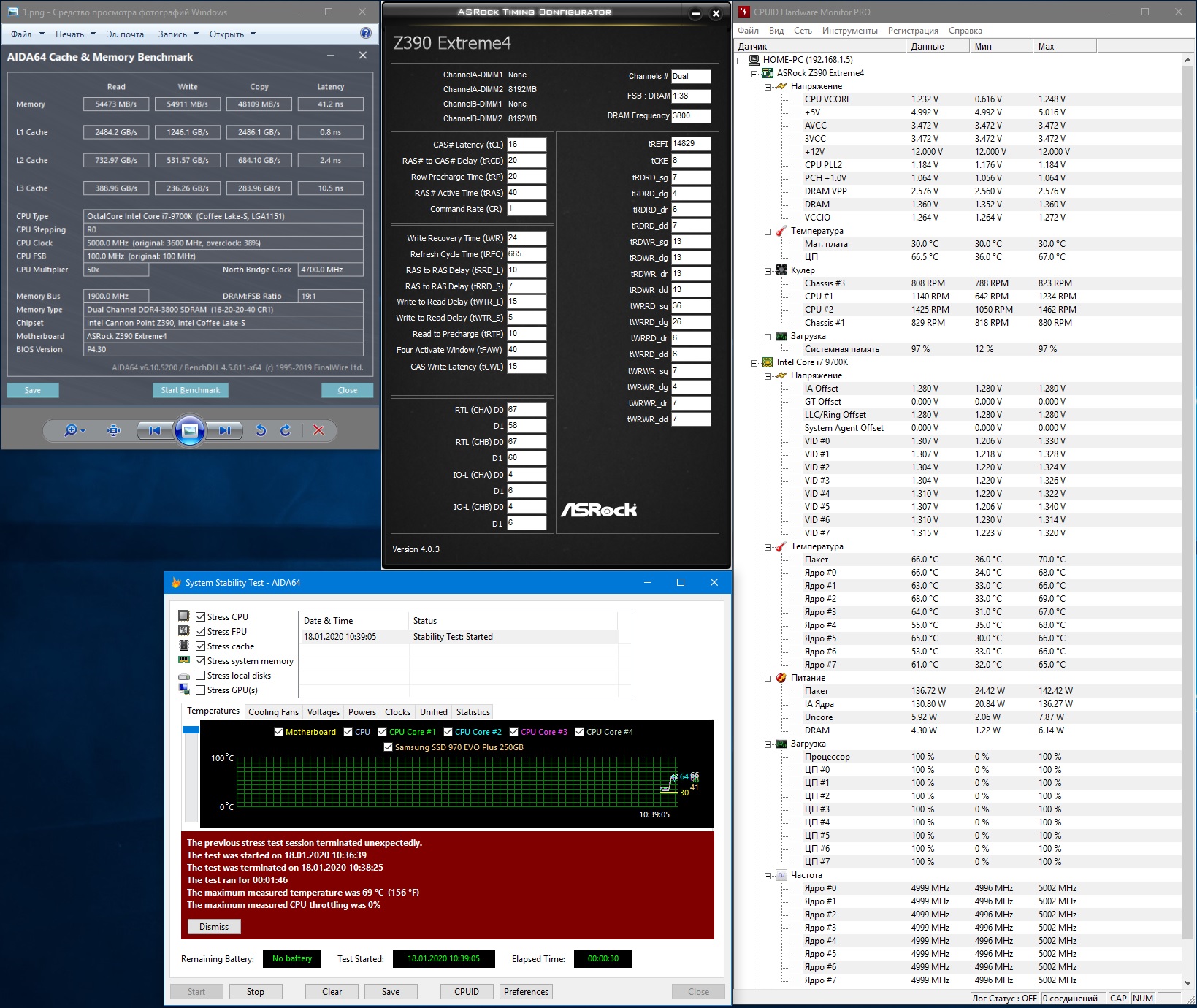The width and height of the screenshot is (1197, 1008).
Task: Open the Инструменты menu in Hardware Monitor
Action: (x=850, y=31)
